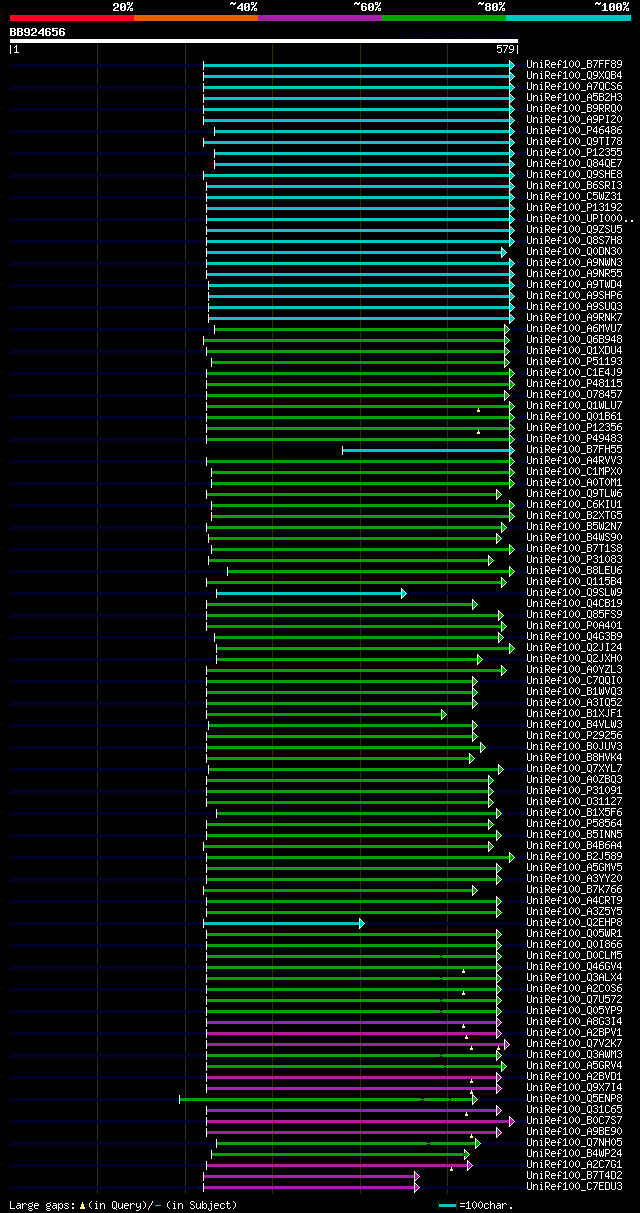Select the query name BB924656
This screenshot has height=1213, width=640.
click(38, 32)
